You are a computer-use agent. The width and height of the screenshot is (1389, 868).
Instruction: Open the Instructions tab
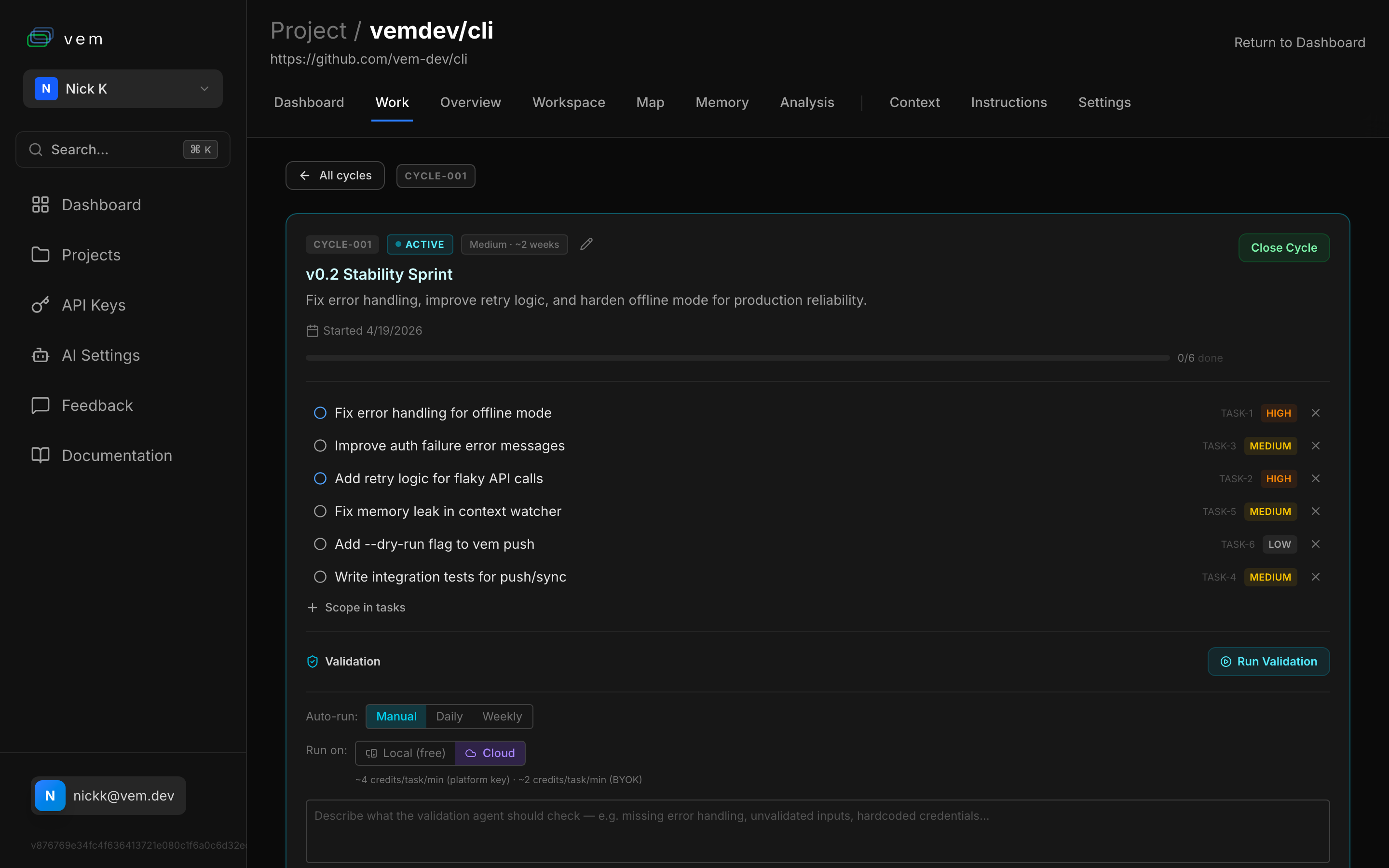pyautogui.click(x=1008, y=102)
